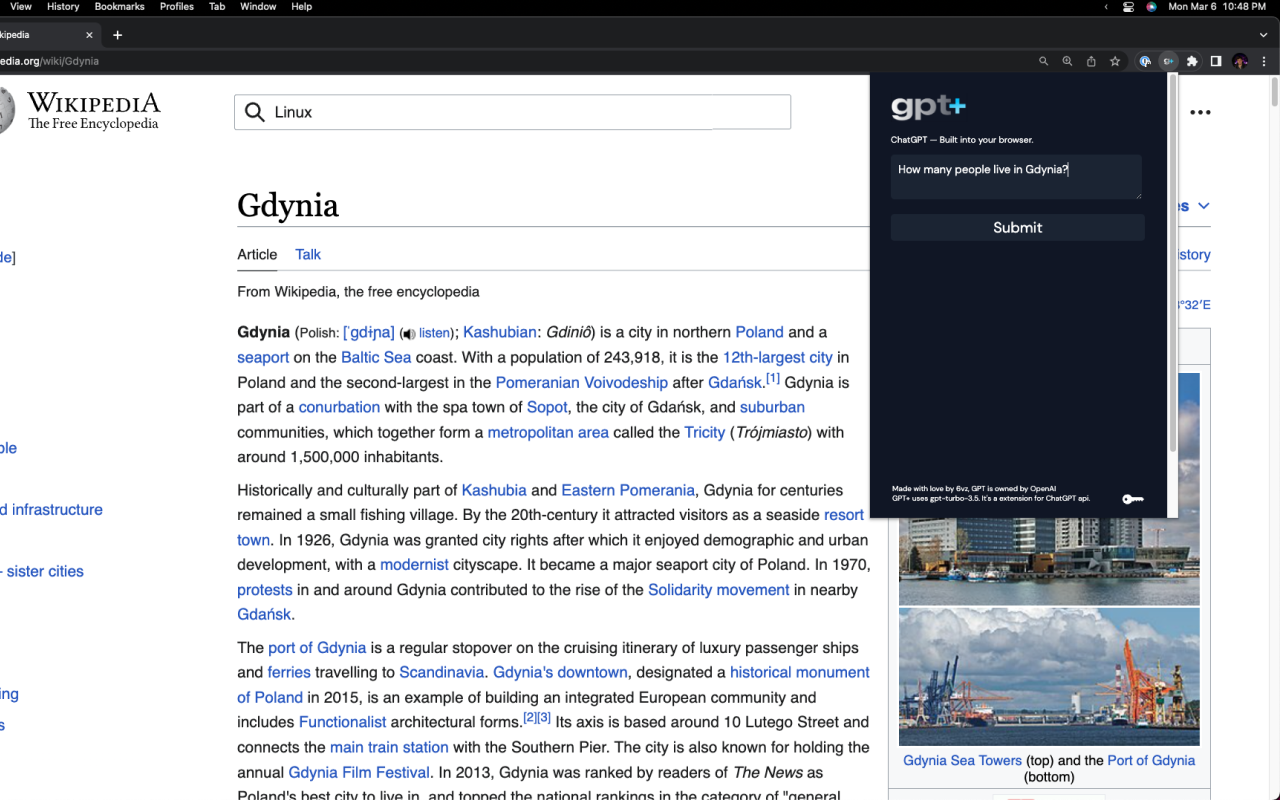Open macOS Control Center icon

(1128, 7)
